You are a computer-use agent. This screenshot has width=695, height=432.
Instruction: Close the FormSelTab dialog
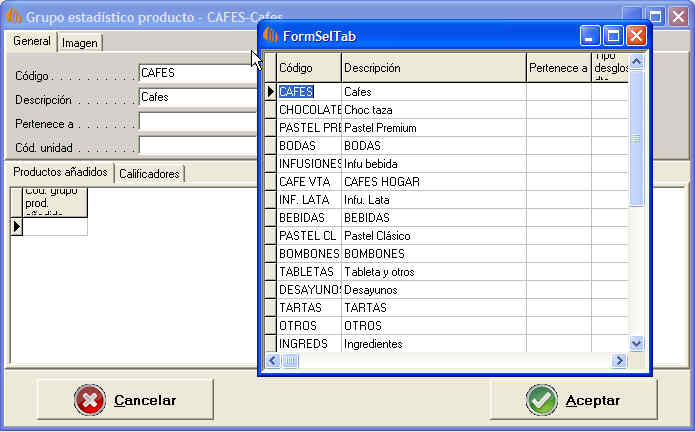(636, 36)
